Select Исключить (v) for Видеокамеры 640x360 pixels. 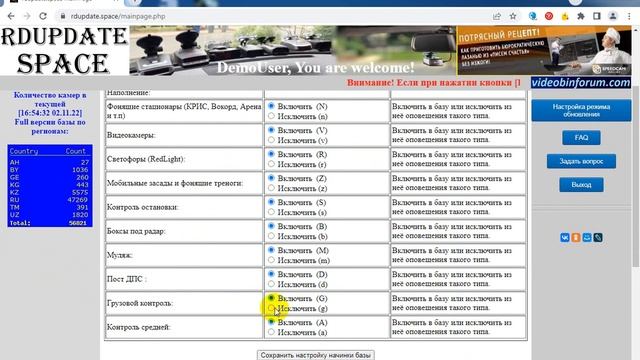tap(271, 140)
